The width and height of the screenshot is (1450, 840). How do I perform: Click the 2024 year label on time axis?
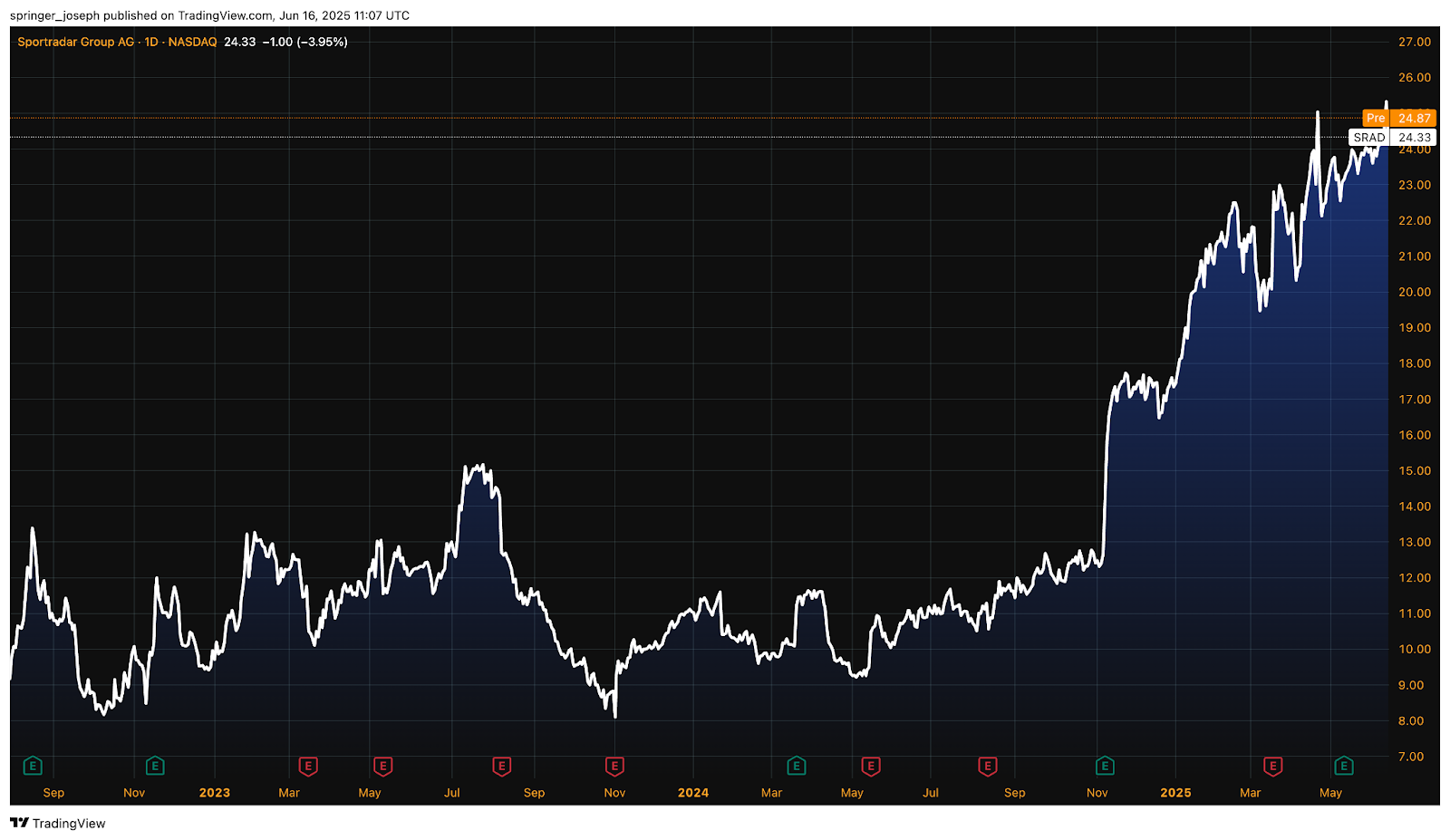click(693, 793)
